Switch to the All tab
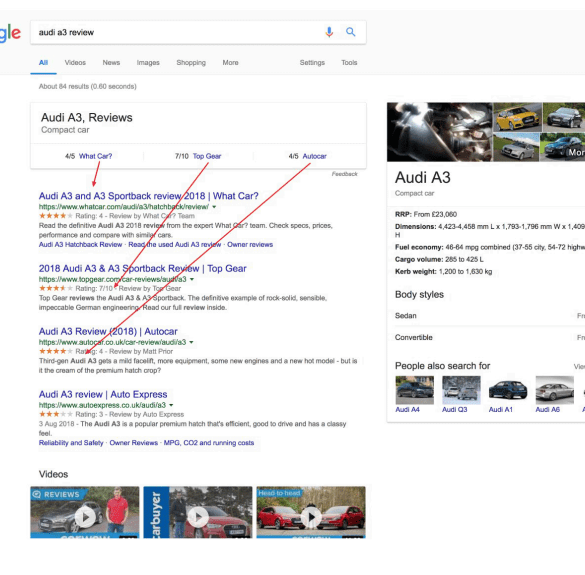Image resolution: width=585 pixels, height=575 pixels. 43,62
